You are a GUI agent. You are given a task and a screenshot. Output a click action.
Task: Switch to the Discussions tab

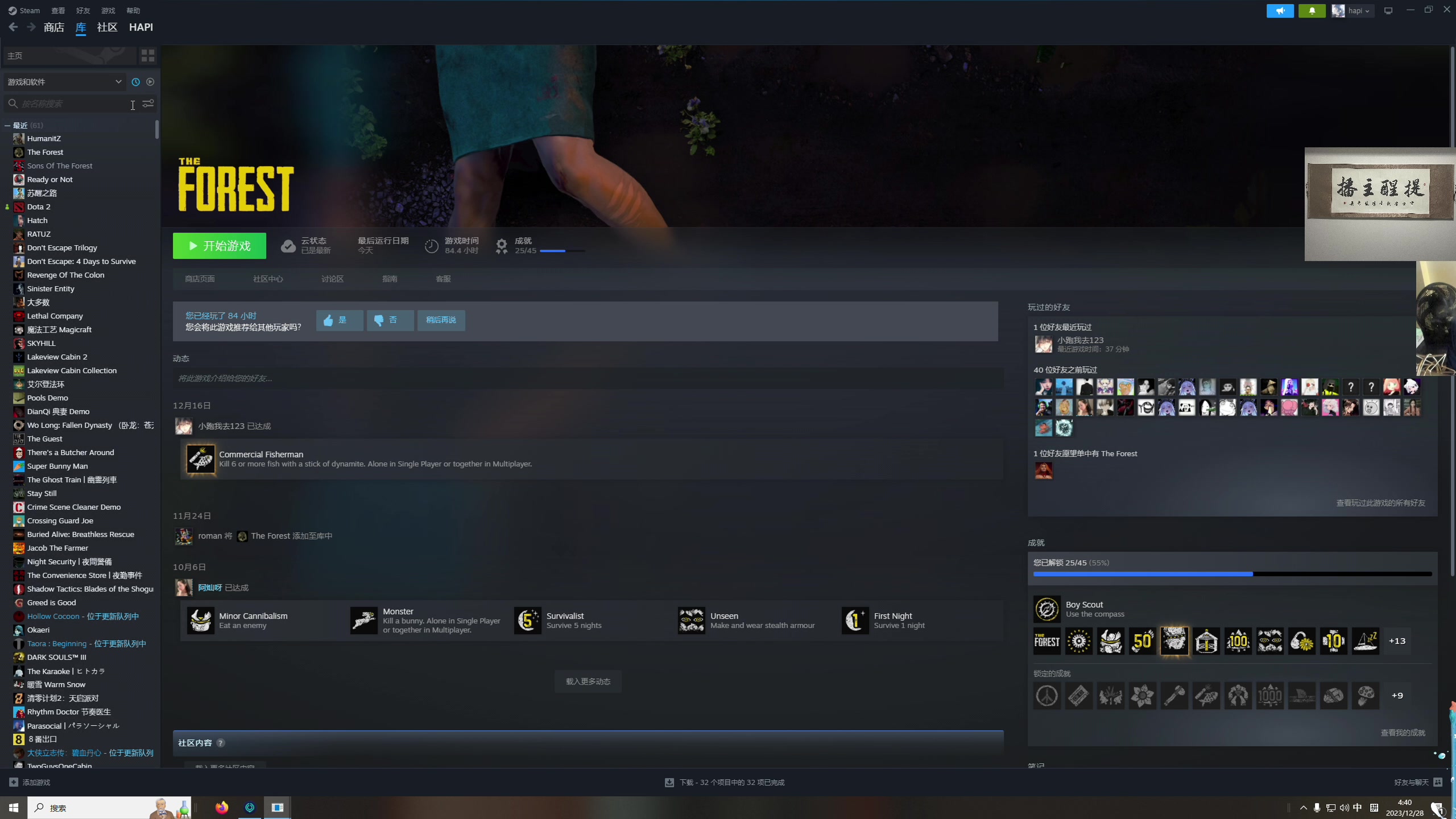332,279
